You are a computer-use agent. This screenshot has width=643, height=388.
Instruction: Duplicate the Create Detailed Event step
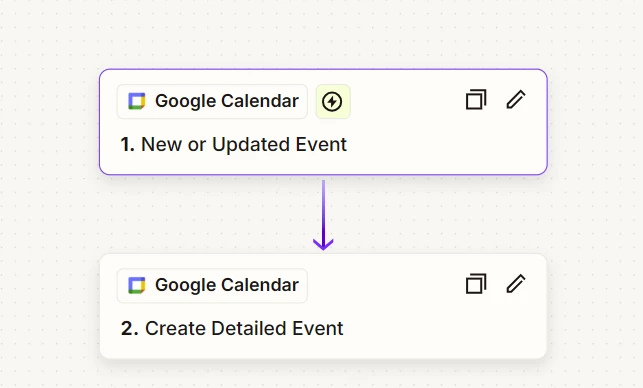[x=476, y=284]
